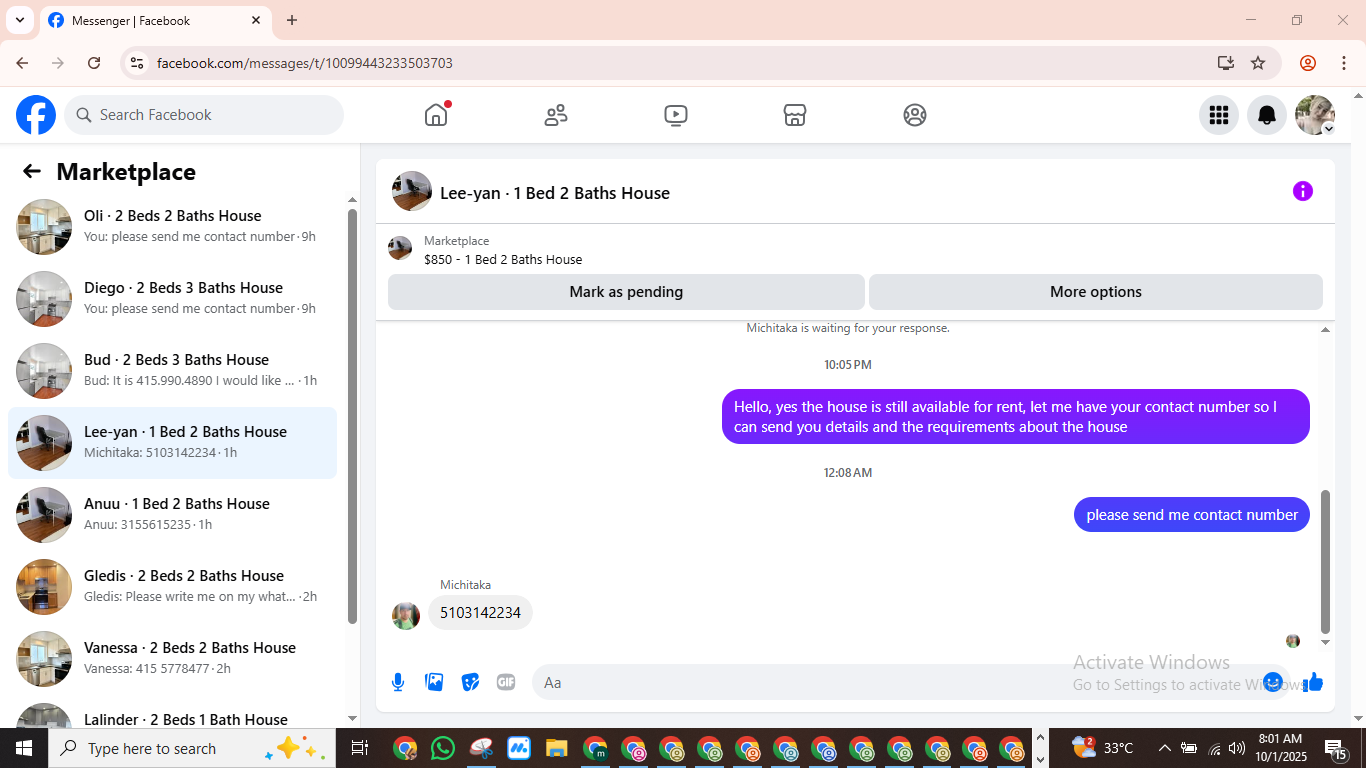Click the Lee-yan chat header thumbnail
The image size is (1366, 768).
[412, 191]
